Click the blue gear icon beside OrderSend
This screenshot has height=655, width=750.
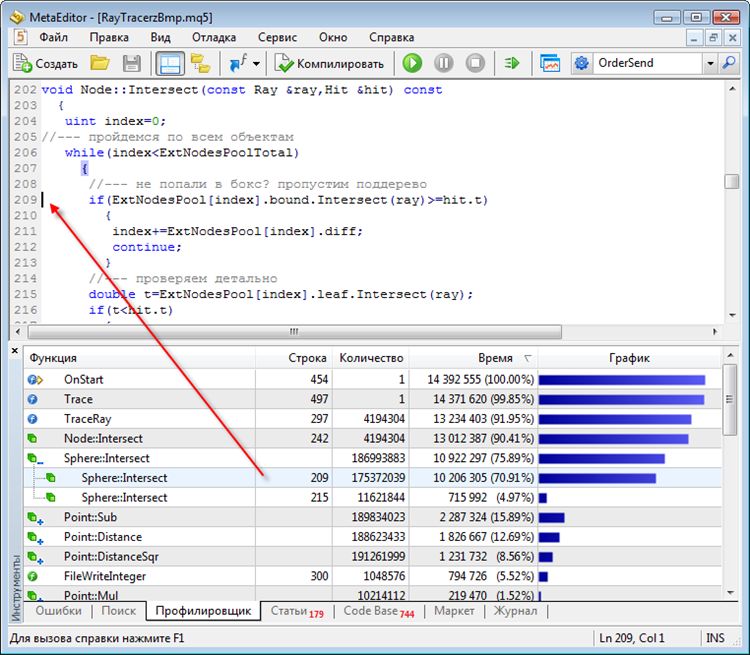click(x=581, y=63)
